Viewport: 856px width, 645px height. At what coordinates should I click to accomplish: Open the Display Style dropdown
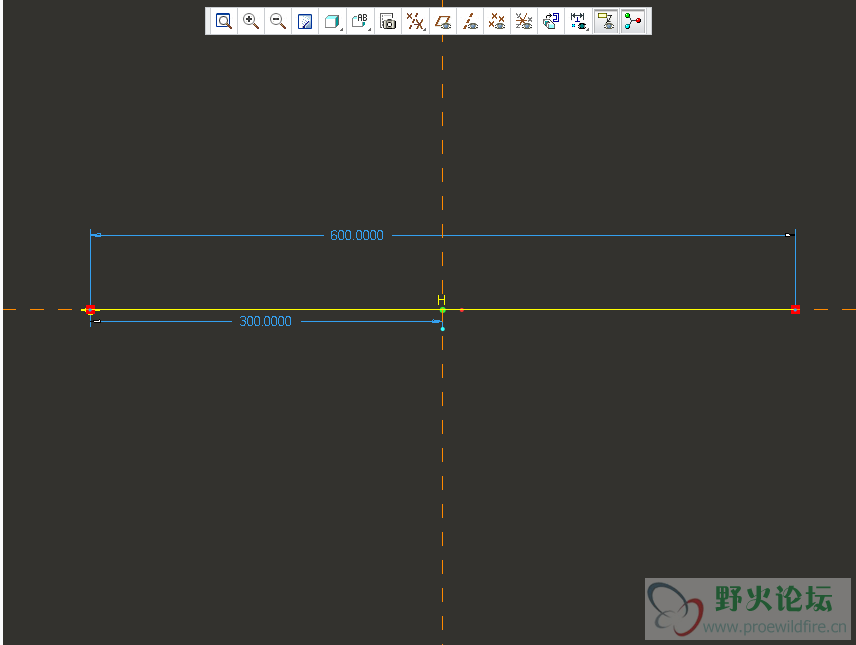coord(333,21)
